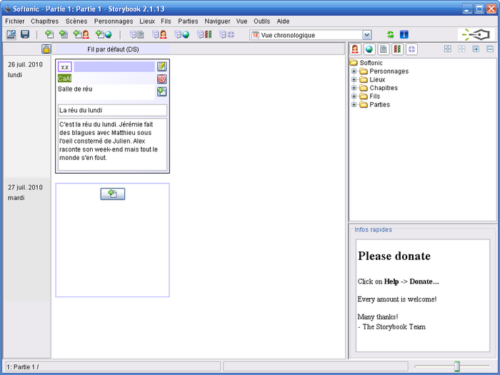The width and height of the screenshot is (500, 375).
Task: Select the Lieux folder in the tree
Action: point(377,79)
